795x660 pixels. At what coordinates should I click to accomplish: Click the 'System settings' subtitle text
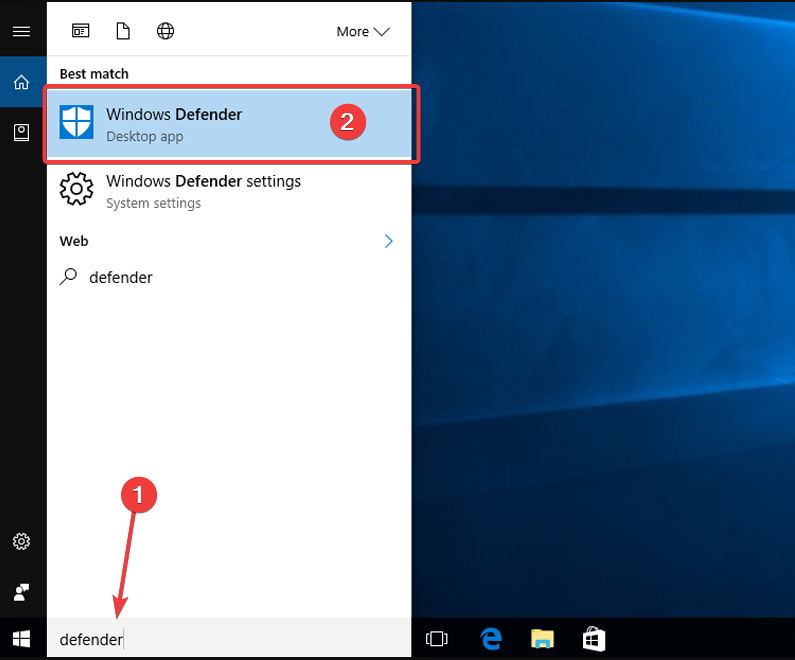click(x=154, y=203)
